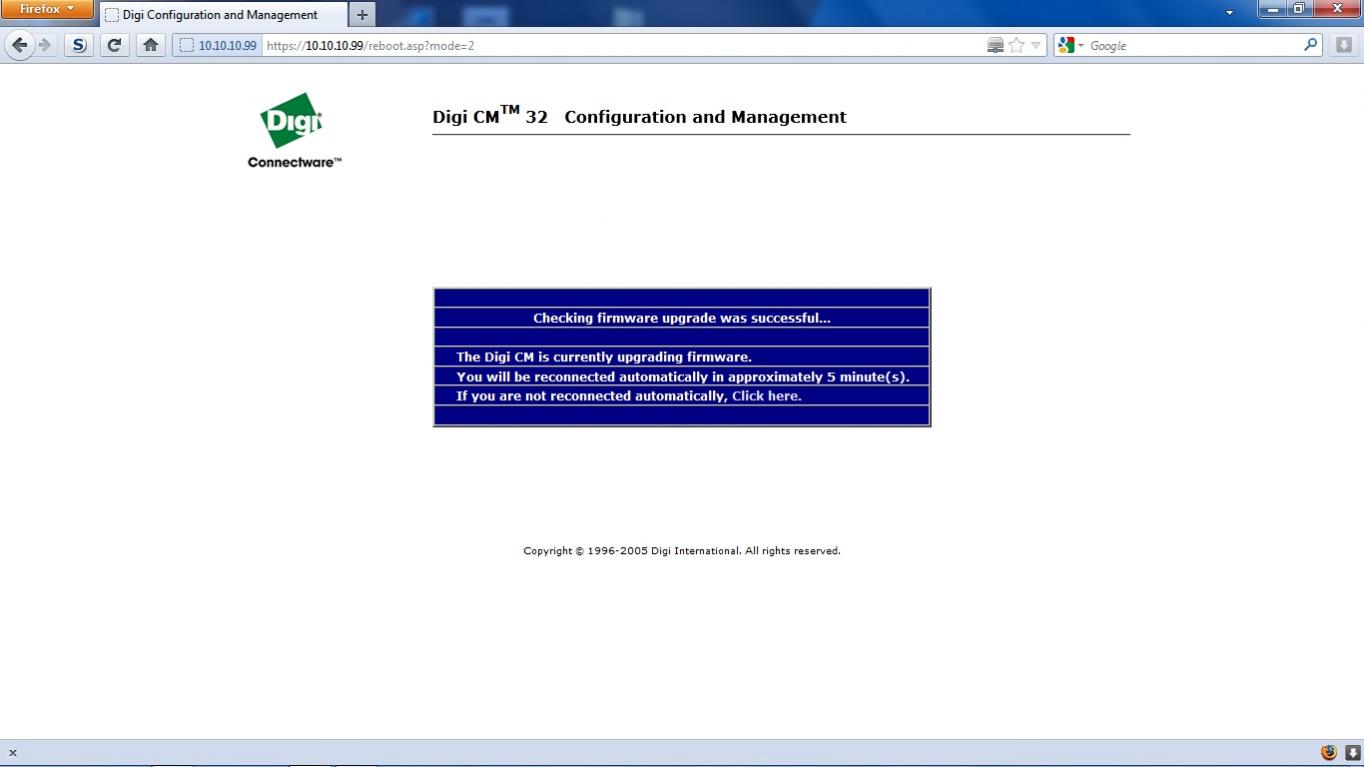Viewport: 1364px width, 767px height.
Task: Close the add-on bar with the x
Action: tap(12, 753)
